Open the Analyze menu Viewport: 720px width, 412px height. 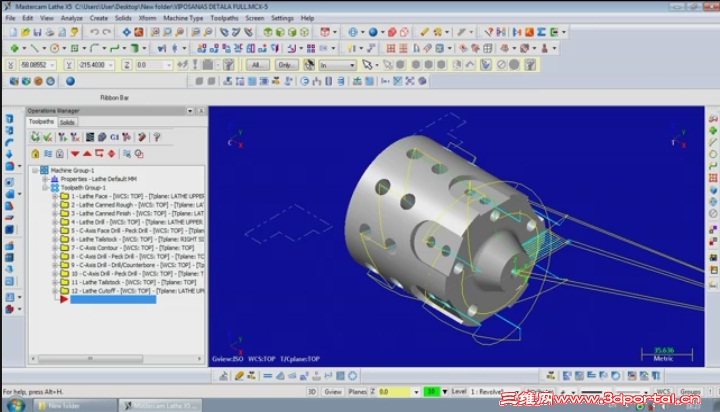click(72, 18)
